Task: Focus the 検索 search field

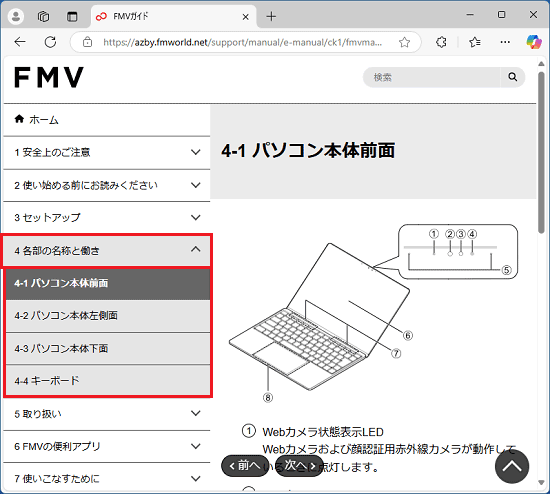Action: [431, 77]
